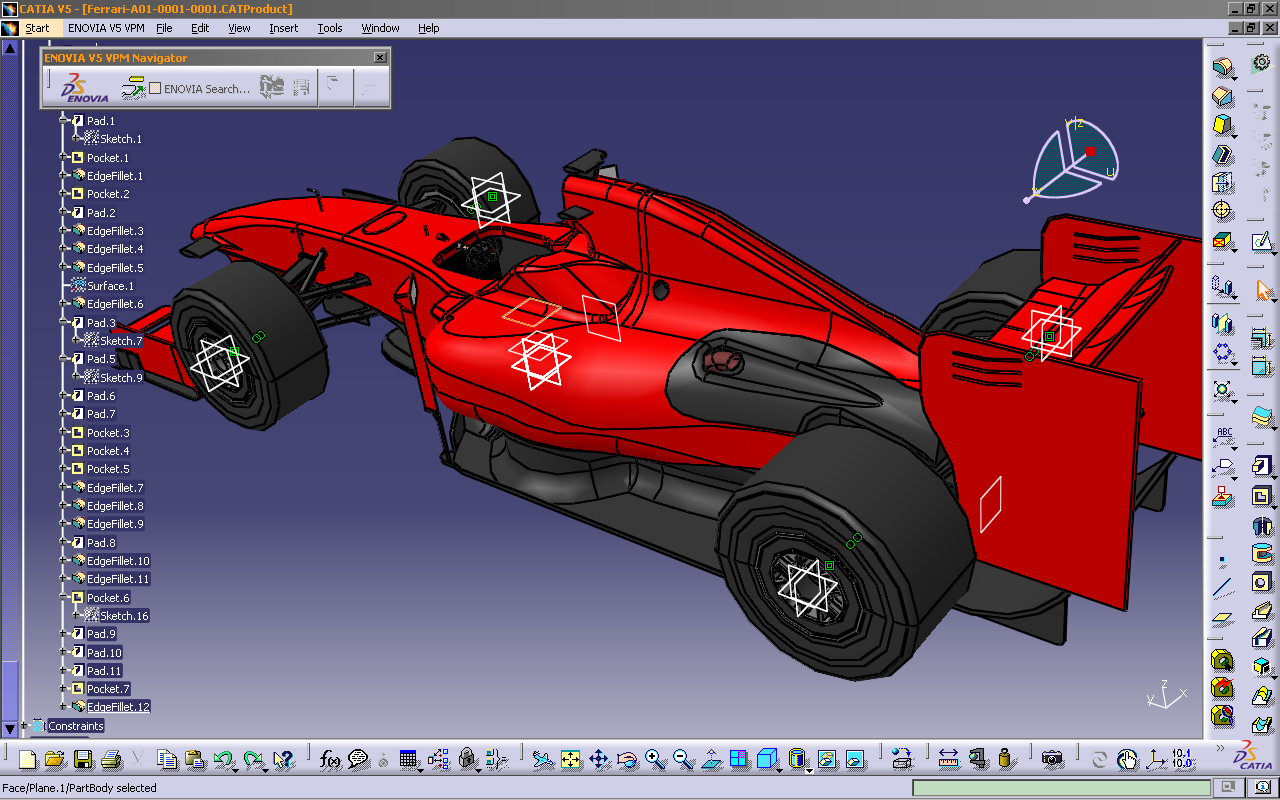
Task: Expand the Pad.1 node in the tree
Action: 62,120
